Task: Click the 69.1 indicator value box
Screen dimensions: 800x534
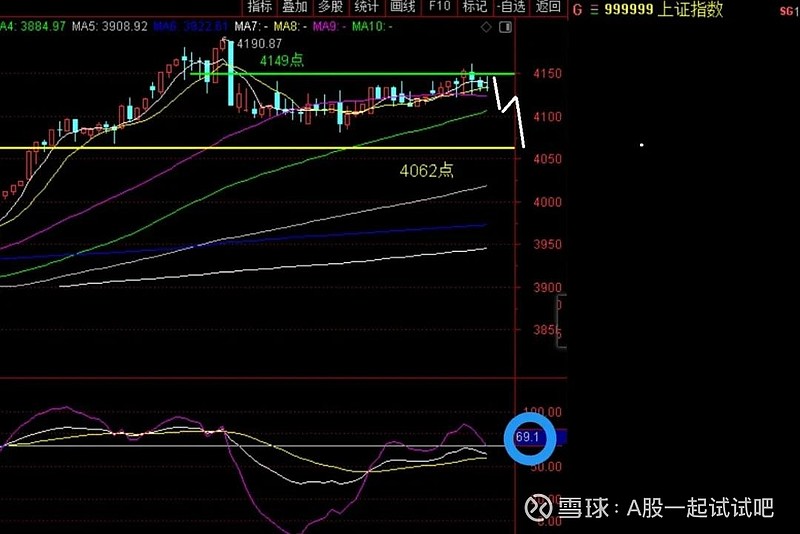Action: coord(528,437)
